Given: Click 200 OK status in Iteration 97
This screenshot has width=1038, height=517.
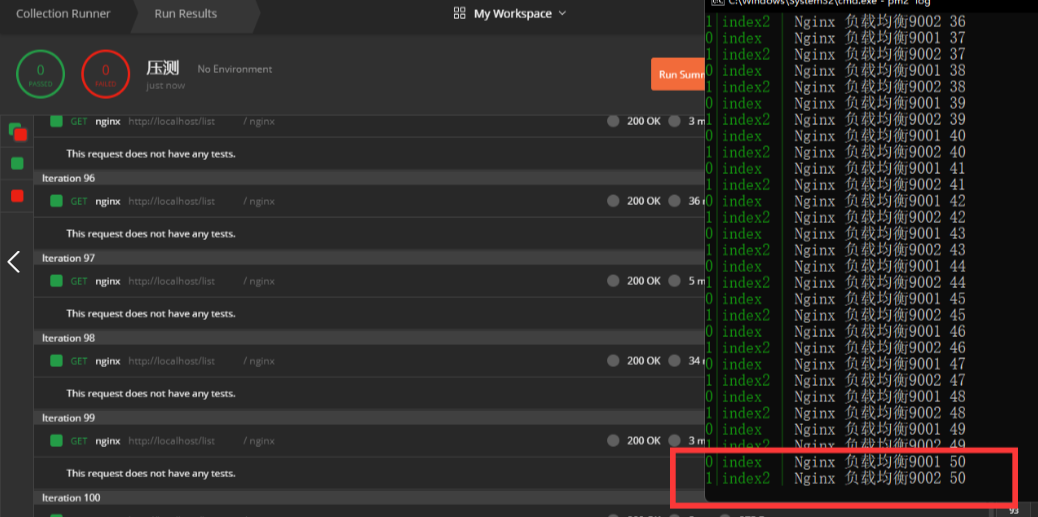Looking at the screenshot, I should pyautogui.click(x=643, y=281).
